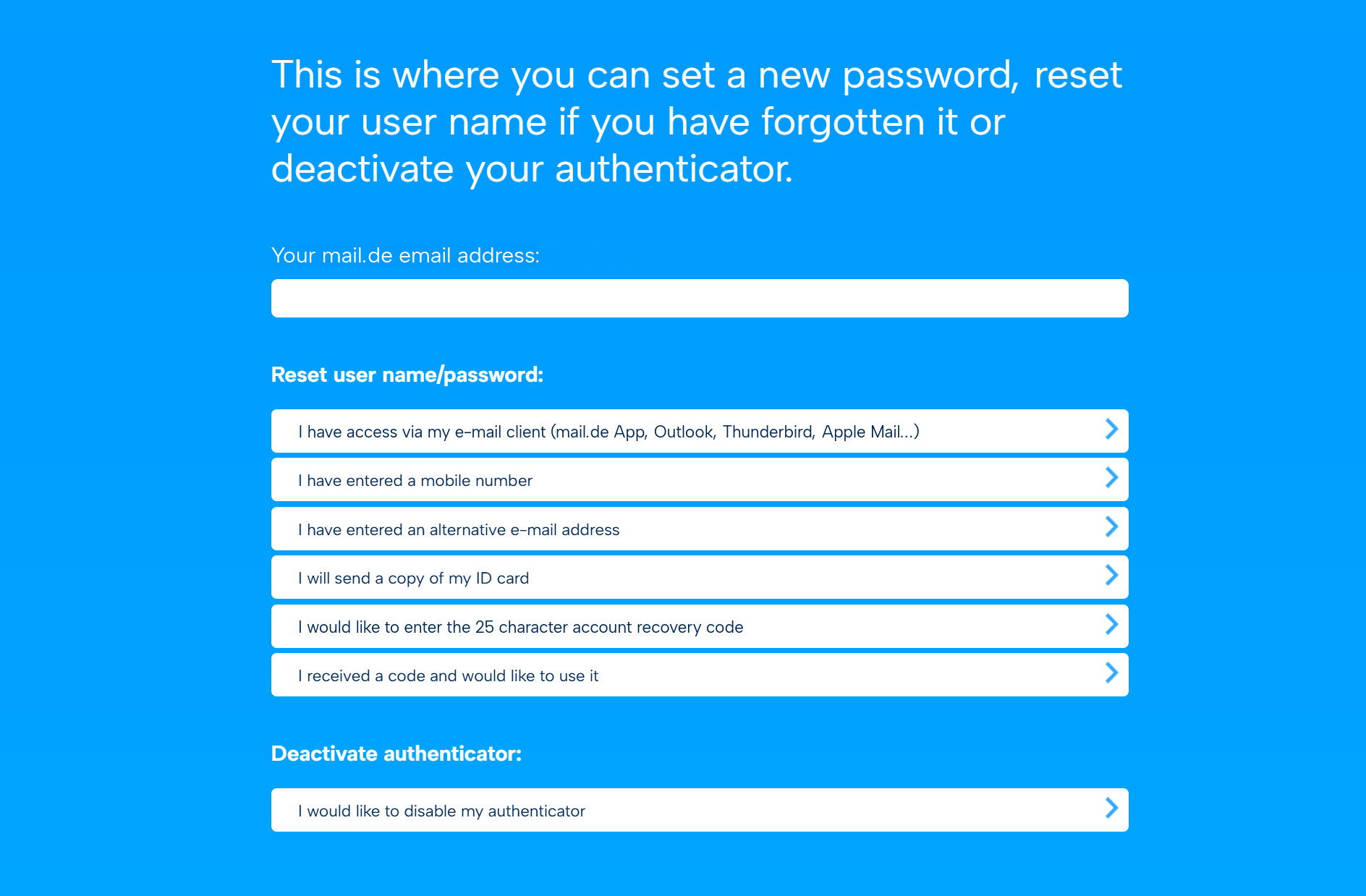
Task: Select the e-mail client access option
Action: 700,431
